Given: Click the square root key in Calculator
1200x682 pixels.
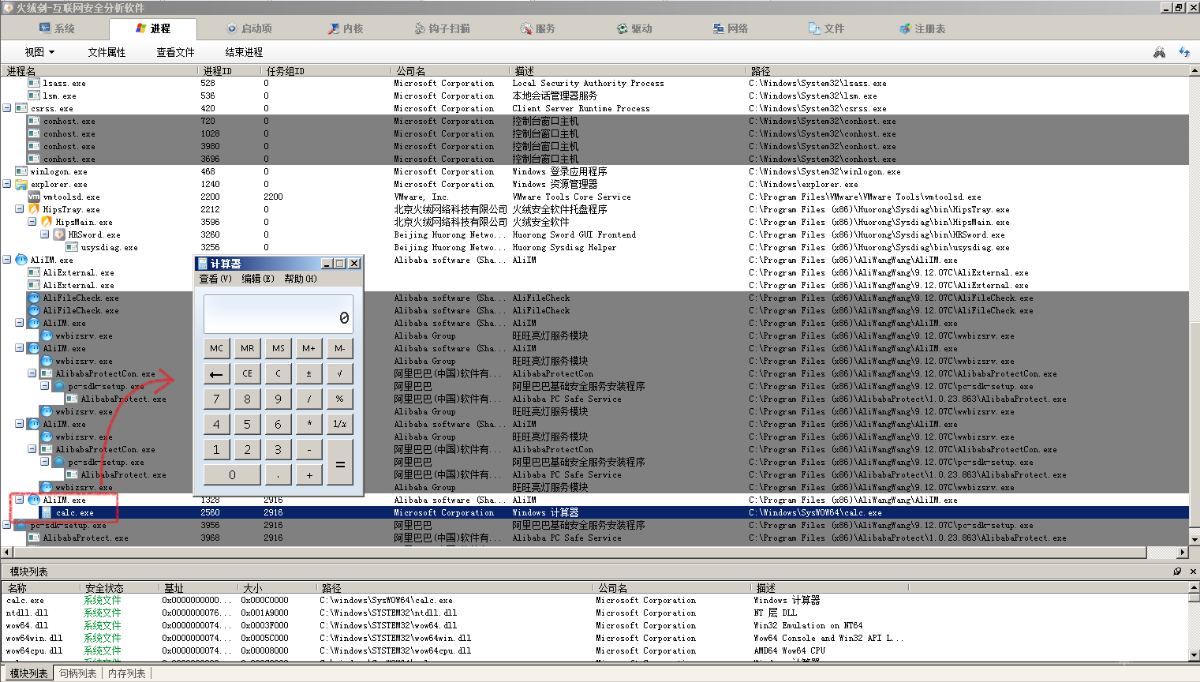Looking at the screenshot, I should click(340, 373).
